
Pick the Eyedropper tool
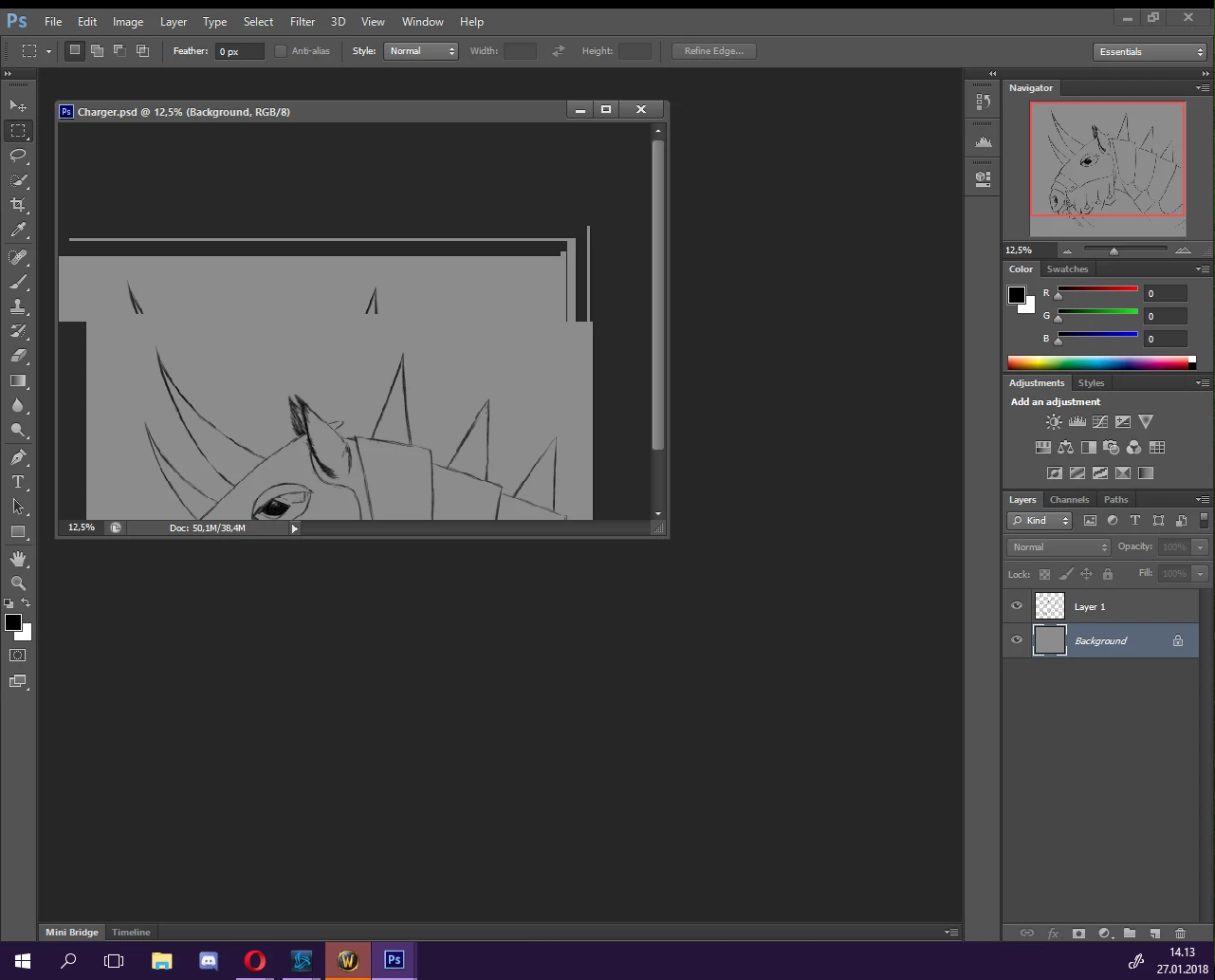click(x=18, y=231)
